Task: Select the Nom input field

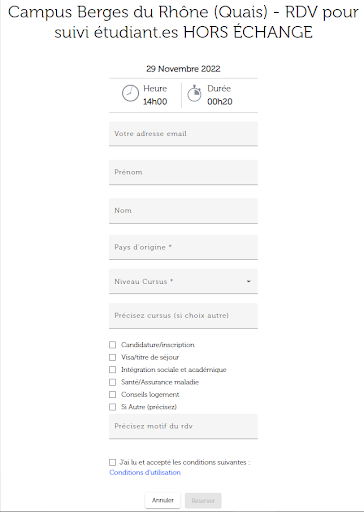Action: (183, 211)
